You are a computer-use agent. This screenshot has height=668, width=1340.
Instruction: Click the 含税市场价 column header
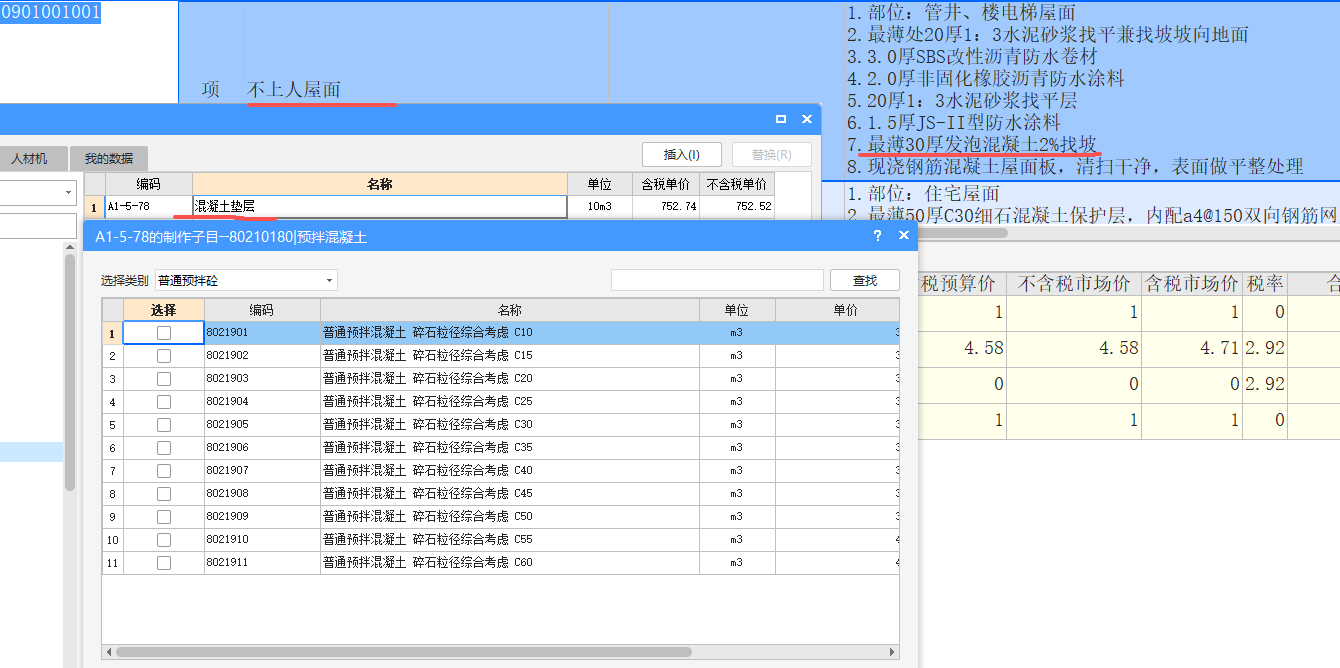1192,284
